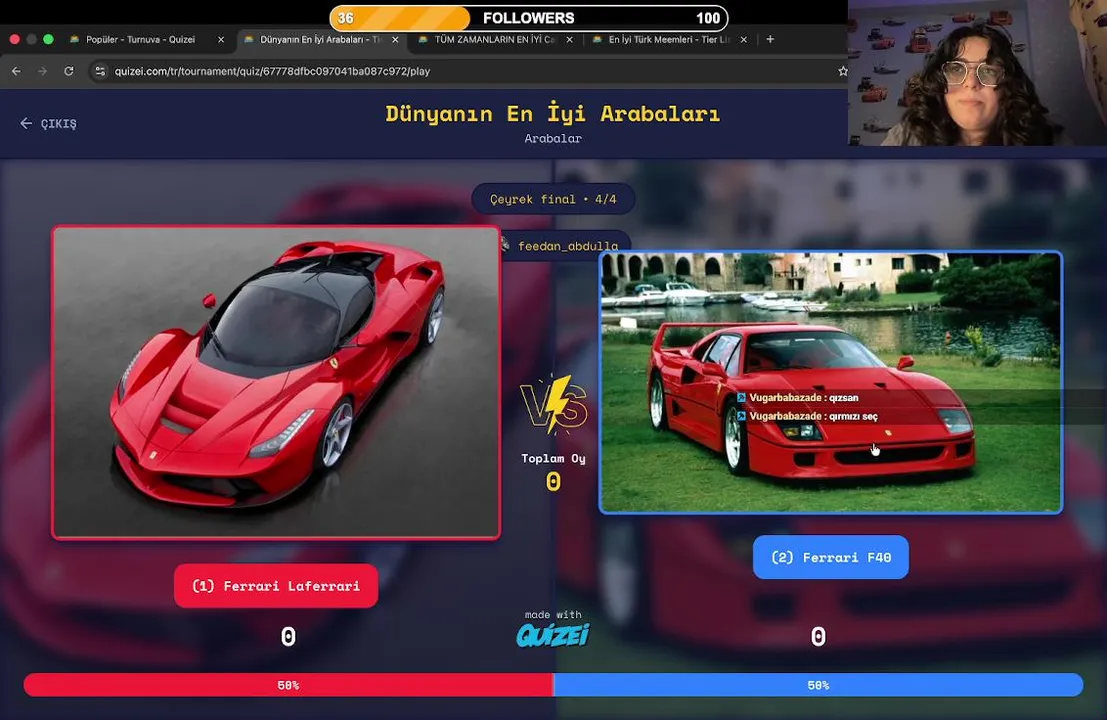Click the blue 50% vote bar
This screenshot has height=720, width=1107.
pyautogui.click(x=818, y=685)
